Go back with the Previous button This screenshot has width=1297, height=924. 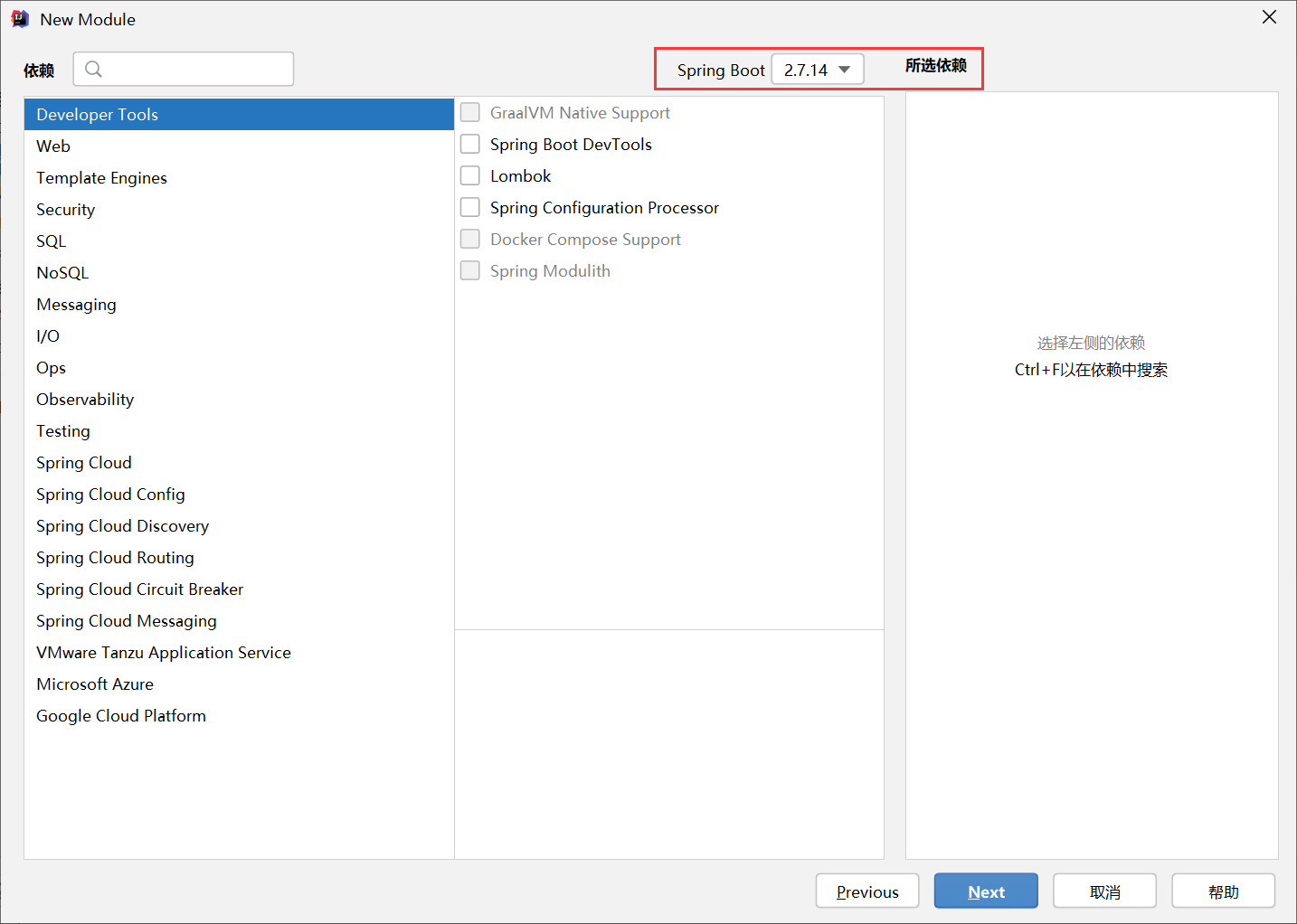(x=867, y=891)
